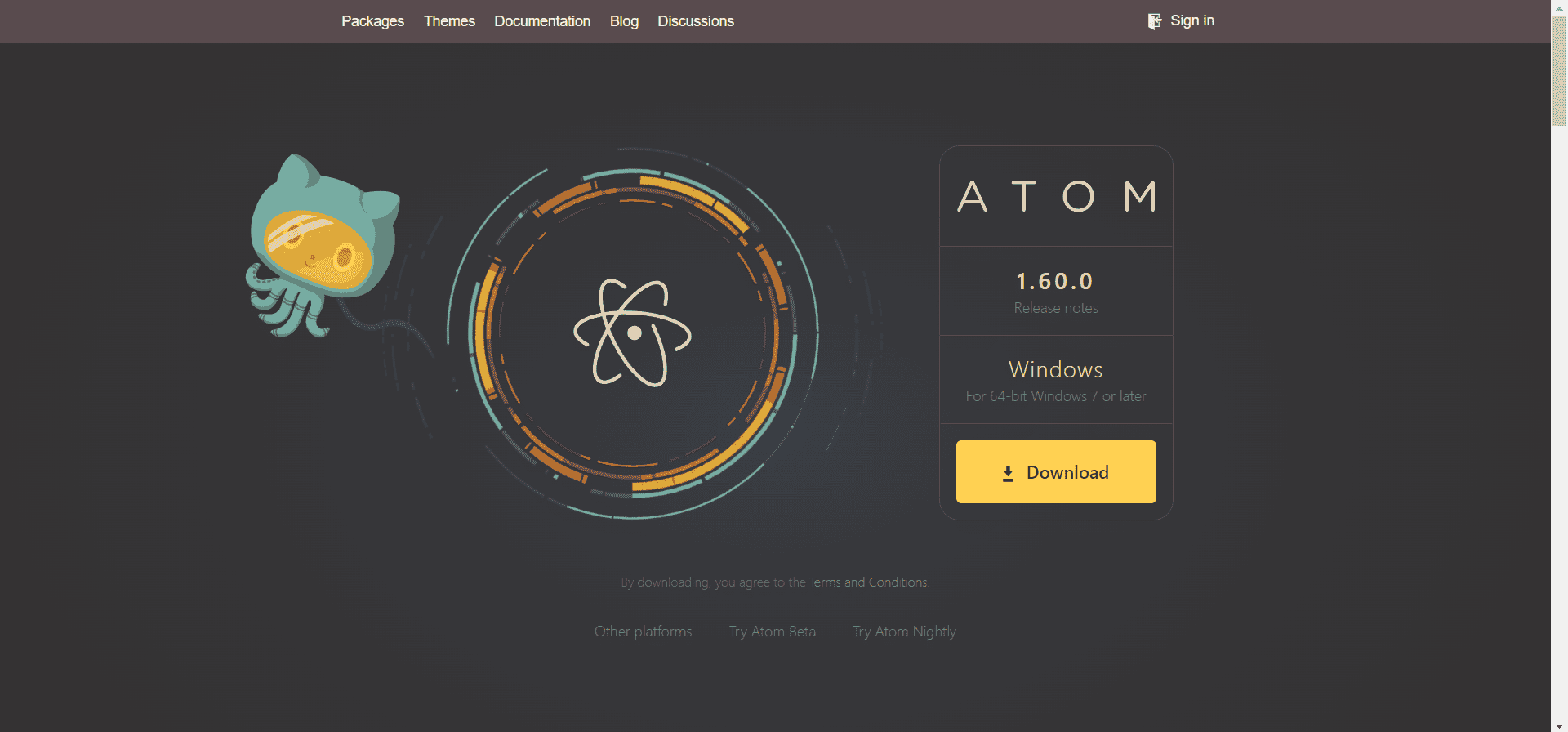Select the Other platforms link
1568x732 pixels.
tap(643, 632)
